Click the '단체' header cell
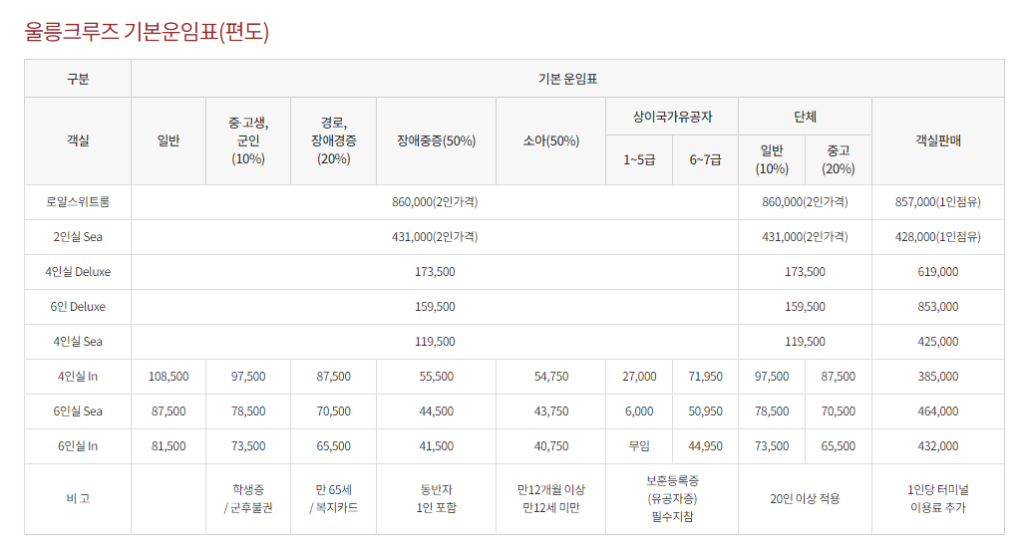The width and height of the screenshot is (1024, 547). (805, 117)
